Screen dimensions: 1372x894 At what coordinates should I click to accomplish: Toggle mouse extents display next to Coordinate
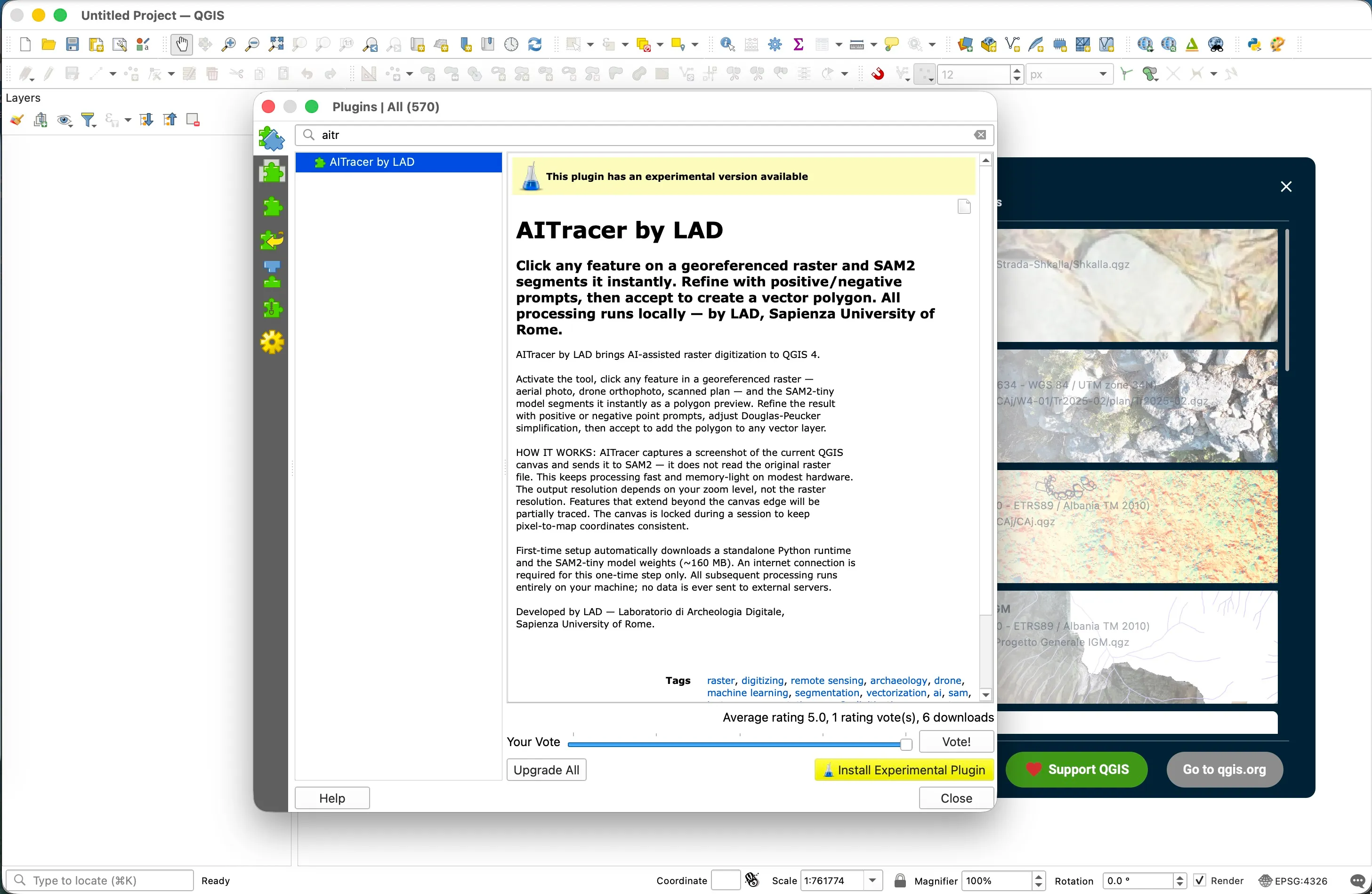(x=752, y=879)
